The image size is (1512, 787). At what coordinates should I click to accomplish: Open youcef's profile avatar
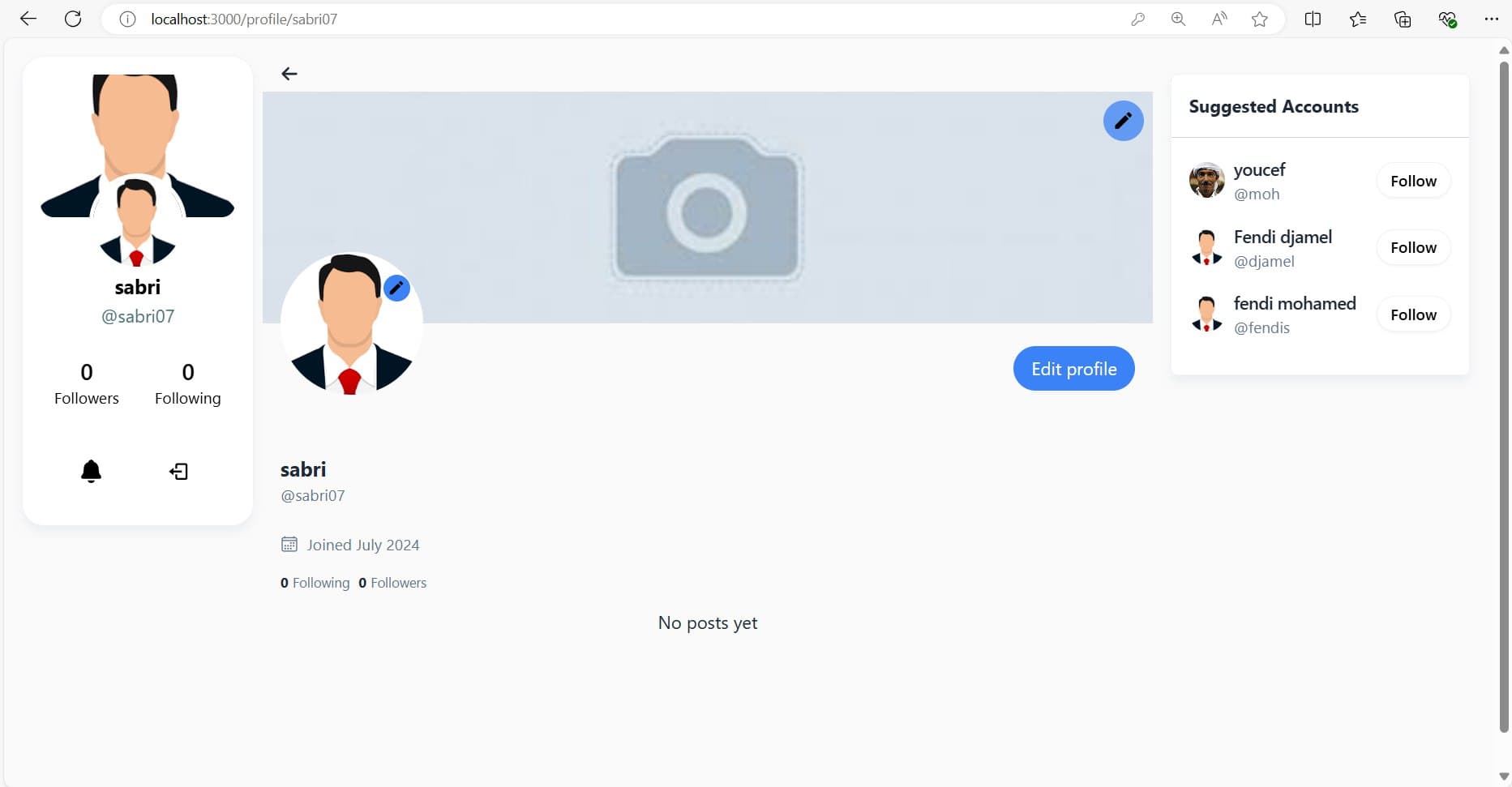pyautogui.click(x=1206, y=181)
